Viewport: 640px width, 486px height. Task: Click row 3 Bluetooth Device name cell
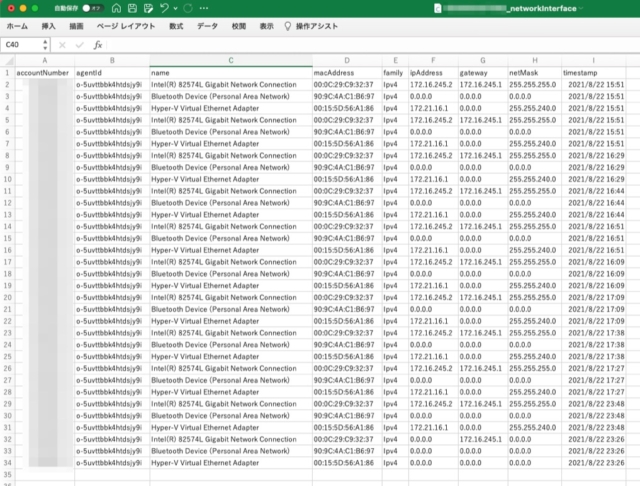231,96
